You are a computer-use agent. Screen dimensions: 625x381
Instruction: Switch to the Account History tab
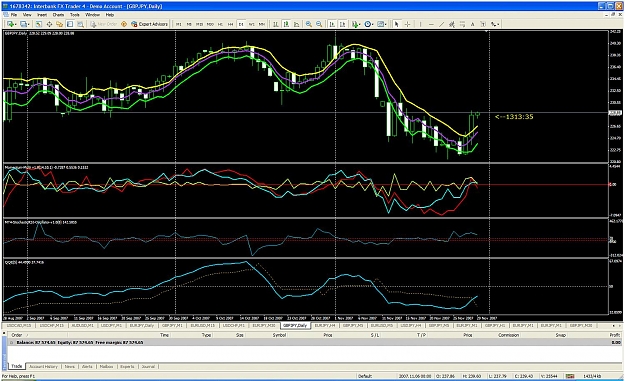[x=43, y=366]
